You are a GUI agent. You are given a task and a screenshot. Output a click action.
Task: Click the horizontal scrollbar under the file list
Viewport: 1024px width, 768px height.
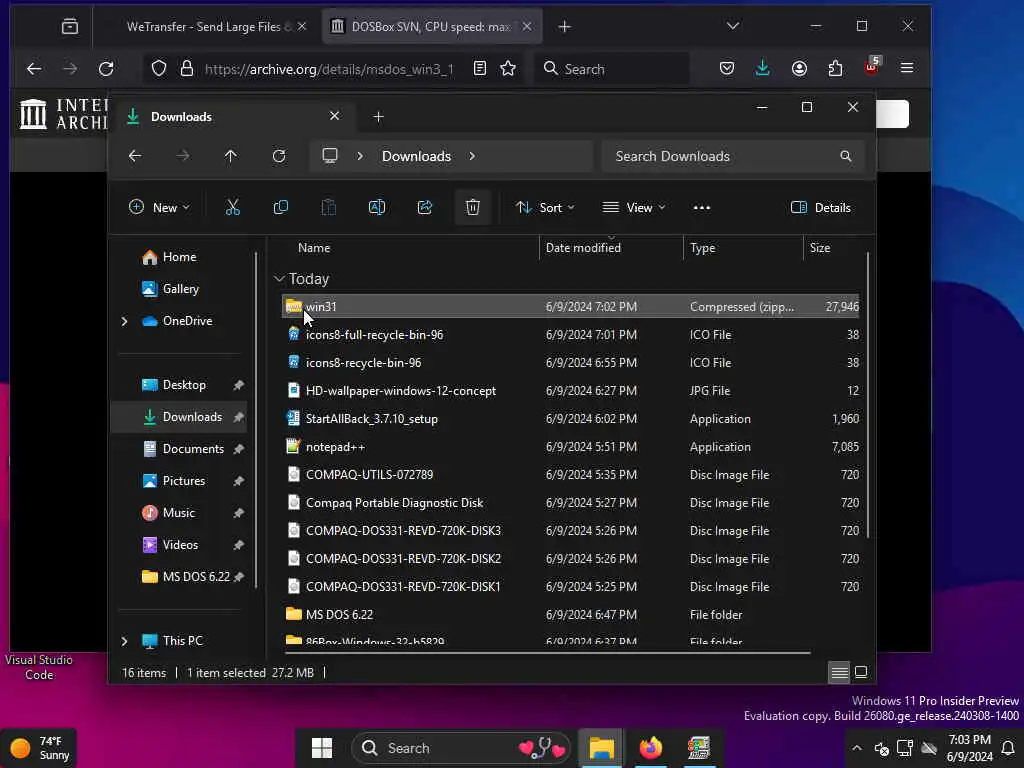pyautogui.click(x=549, y=652)
